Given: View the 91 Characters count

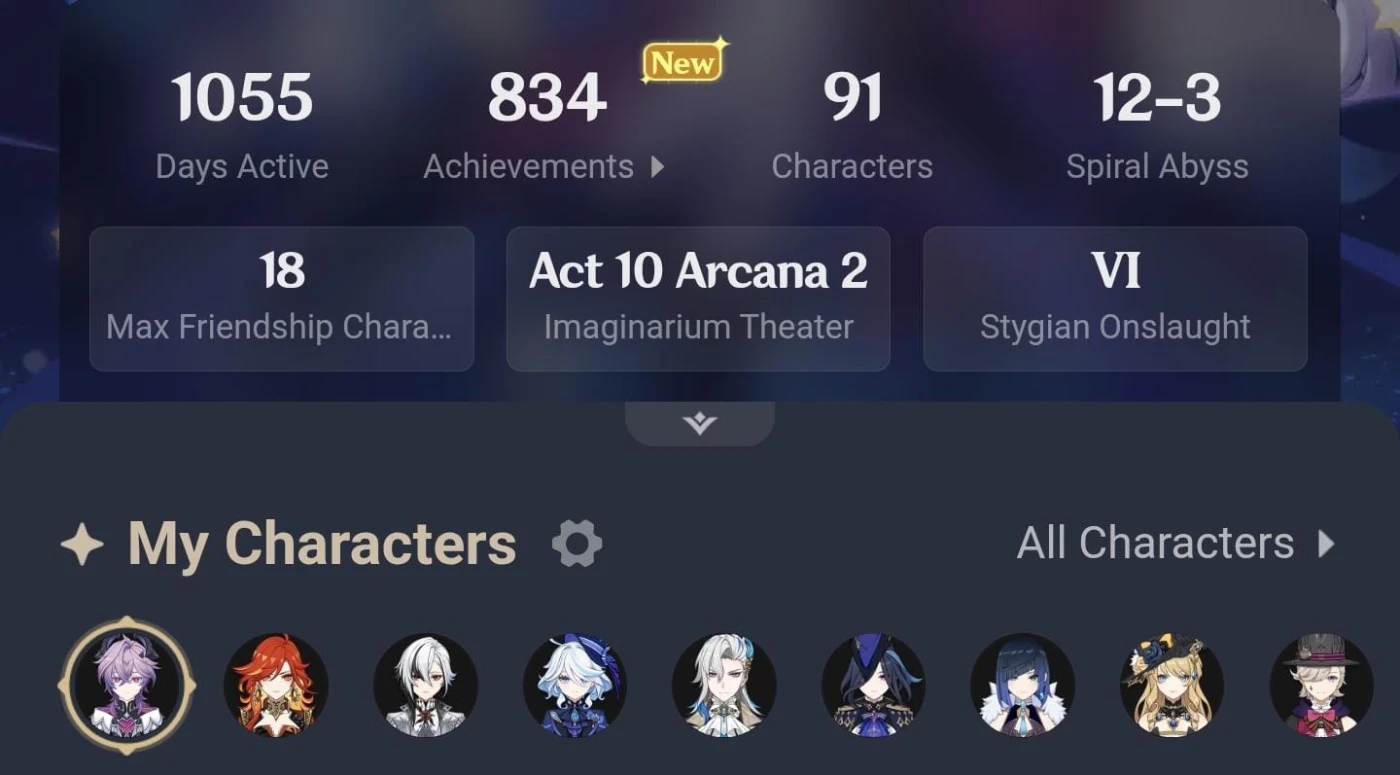Looking at the screenshot, I should (852, 125).
